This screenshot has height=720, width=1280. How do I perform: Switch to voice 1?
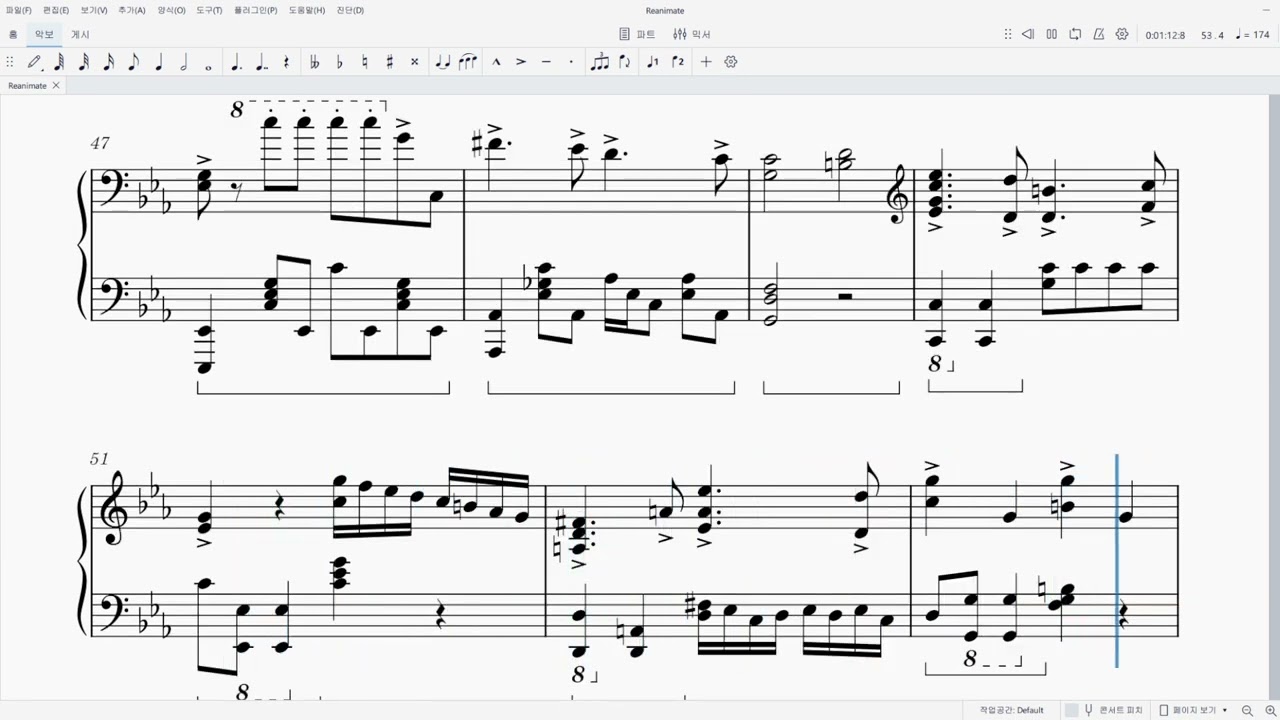tap(653, 62)
